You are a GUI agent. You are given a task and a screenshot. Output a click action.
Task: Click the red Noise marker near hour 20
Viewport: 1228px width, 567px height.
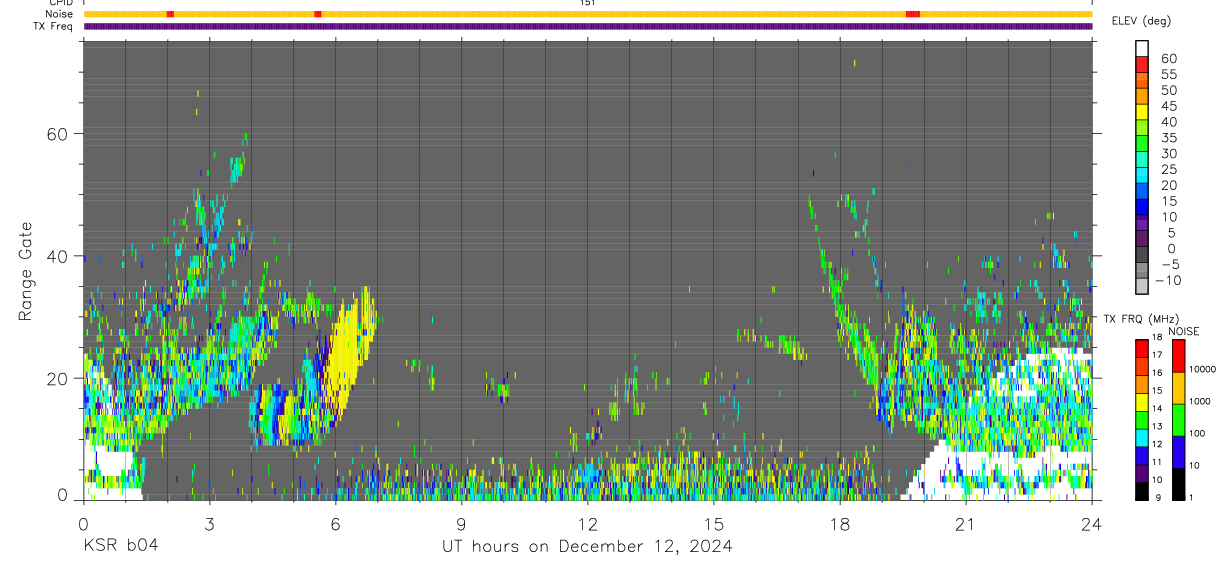point(912,14)
